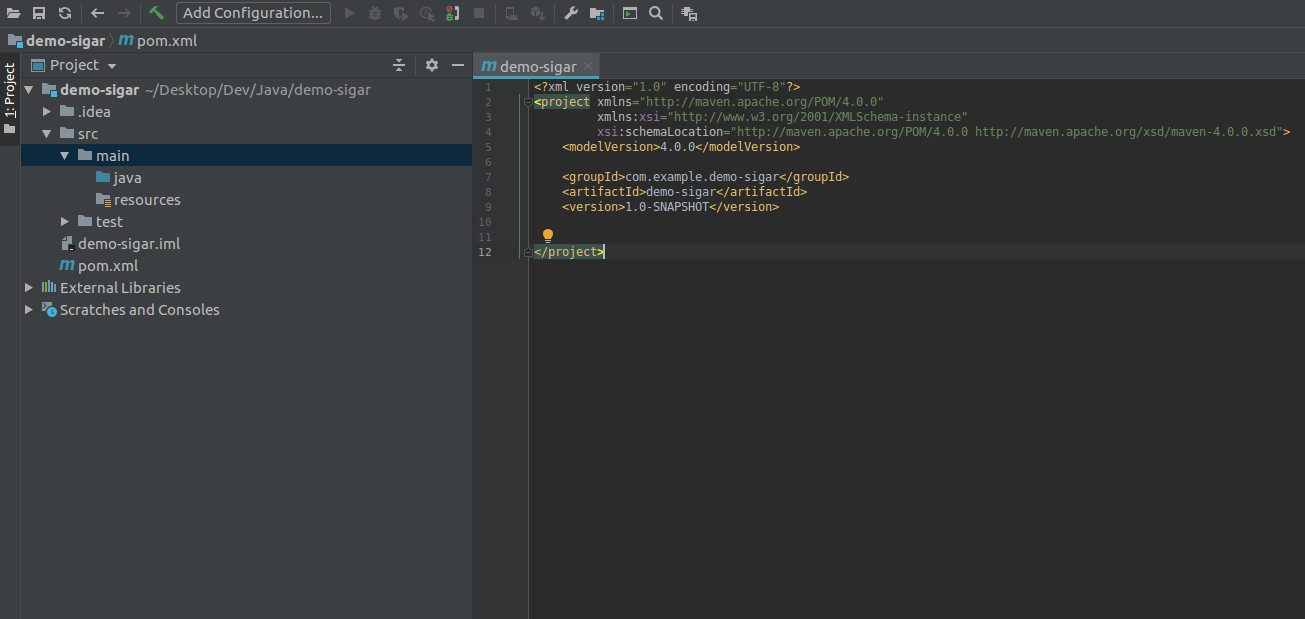Screen dimensions: 1305x619
Task: Click the yellow lightbulb intention icon
Action: pos(548,236)
